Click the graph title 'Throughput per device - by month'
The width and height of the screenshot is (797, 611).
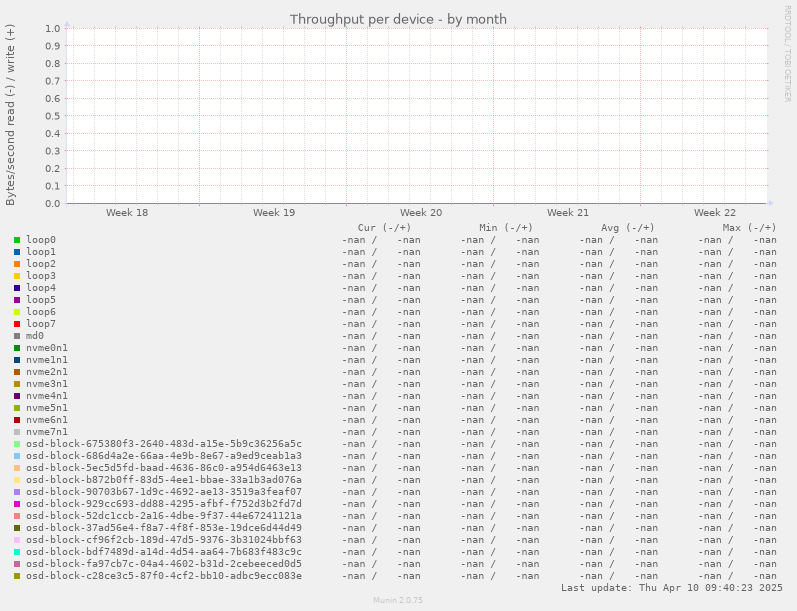(x=398, y=19)
